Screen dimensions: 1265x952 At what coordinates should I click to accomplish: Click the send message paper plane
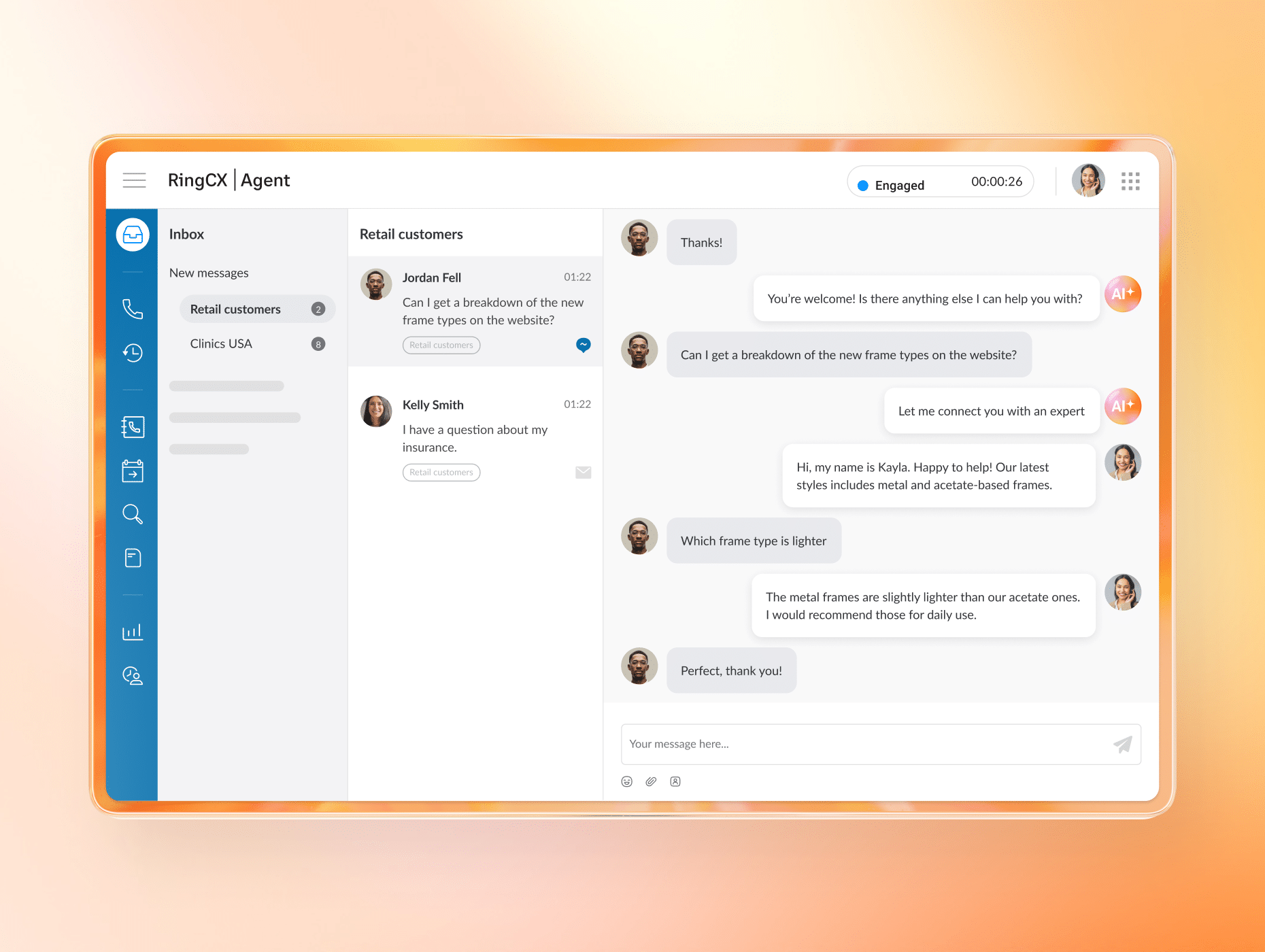pos(1122,745)
